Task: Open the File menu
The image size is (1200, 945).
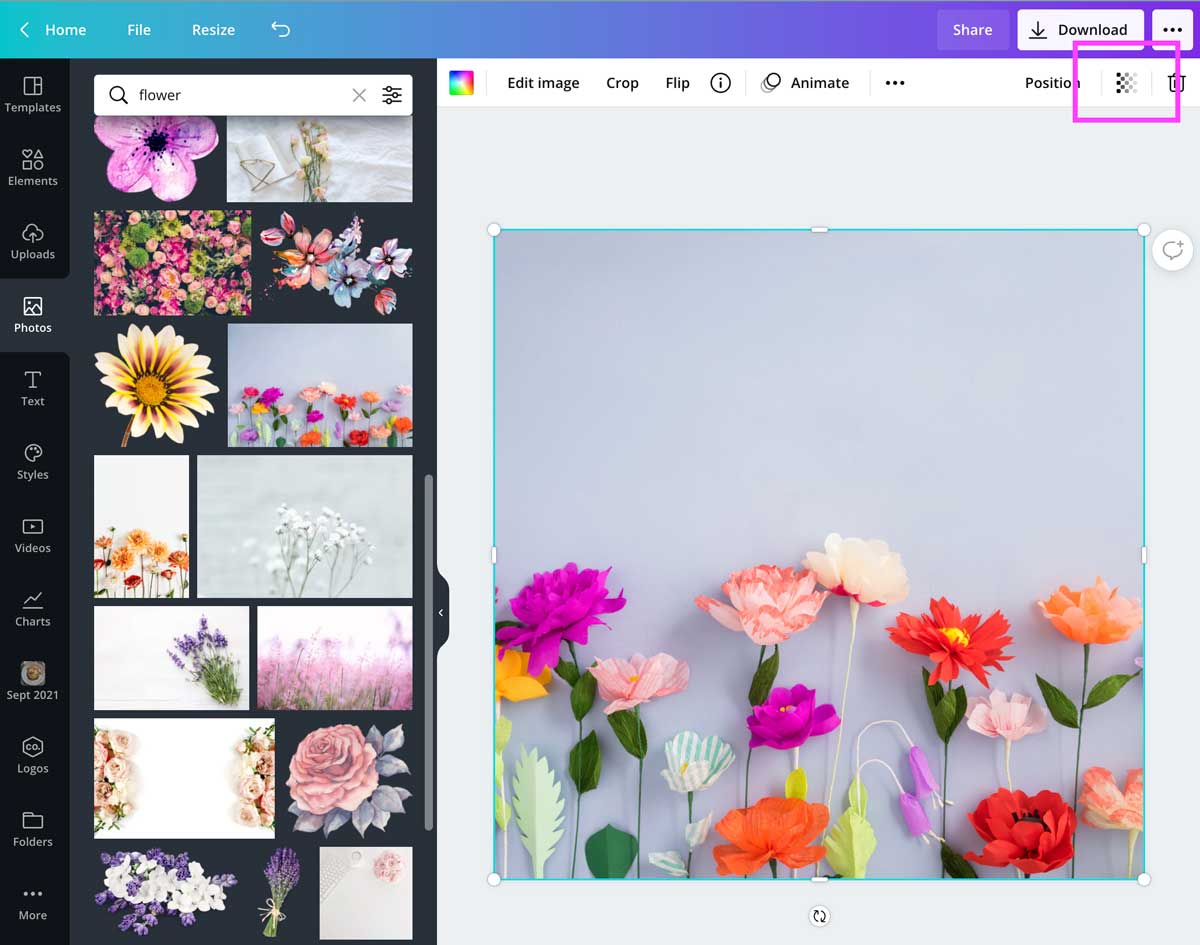Action: click(x=138, y=30)
